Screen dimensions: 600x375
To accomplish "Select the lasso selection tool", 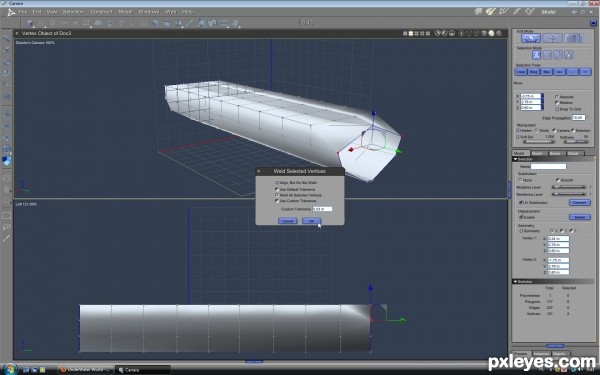I will [7, 227].
